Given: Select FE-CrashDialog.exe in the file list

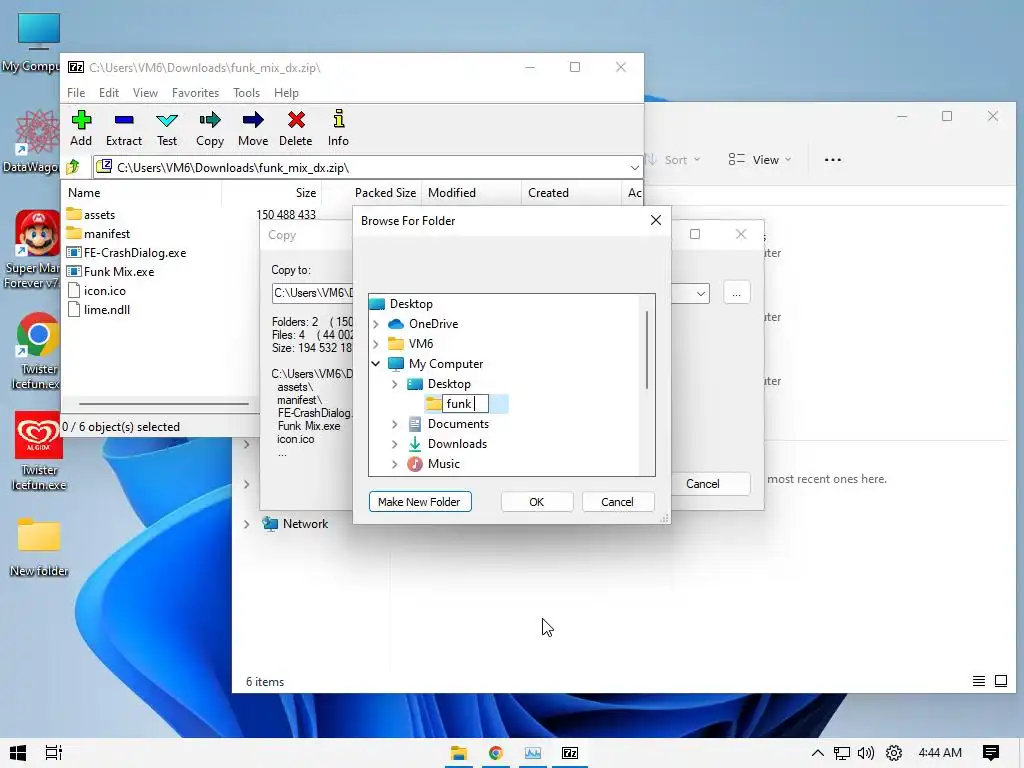Looking at the screenshot, I should click(x=127, y=252).
